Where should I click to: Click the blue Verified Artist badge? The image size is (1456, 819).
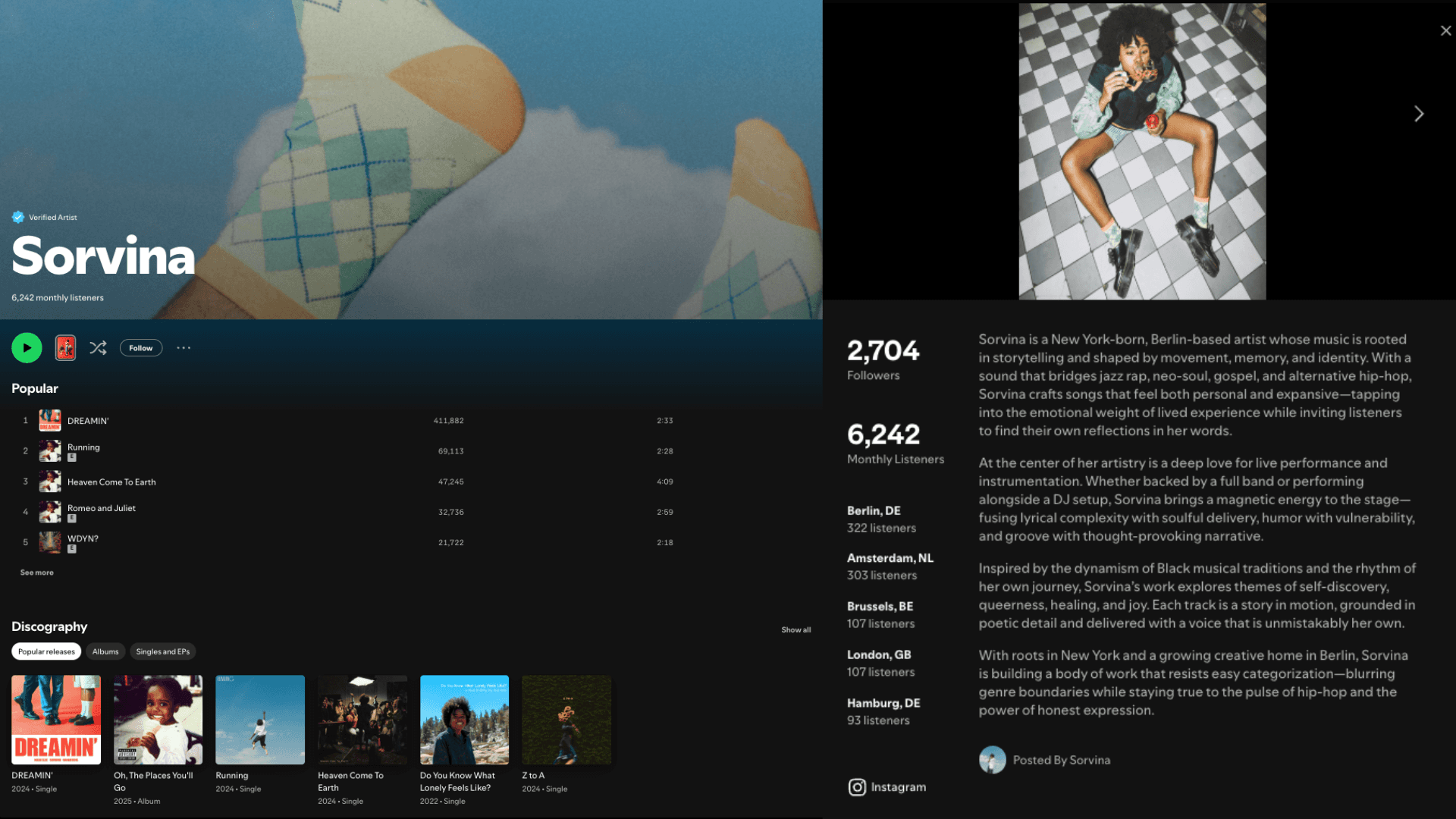17,217
